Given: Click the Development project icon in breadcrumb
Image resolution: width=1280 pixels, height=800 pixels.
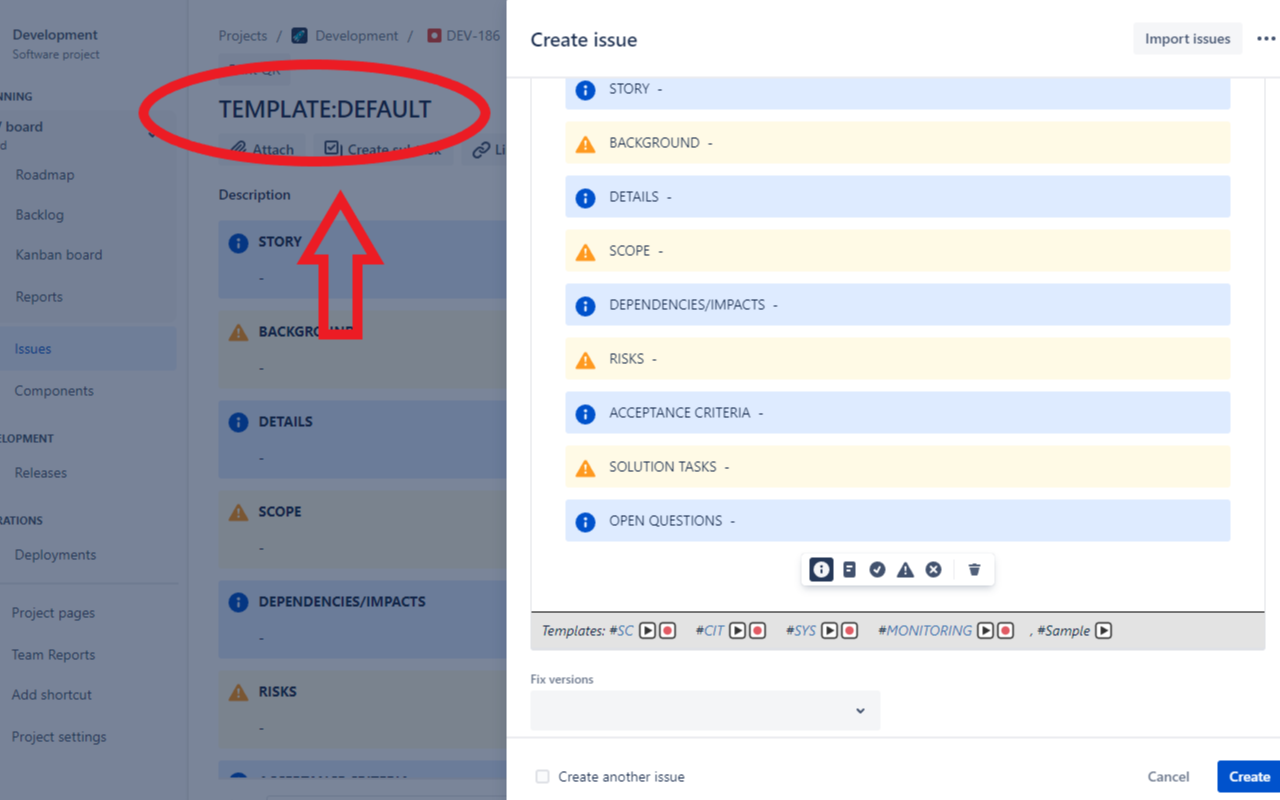Looking at the screenshot, I should 299,36.
